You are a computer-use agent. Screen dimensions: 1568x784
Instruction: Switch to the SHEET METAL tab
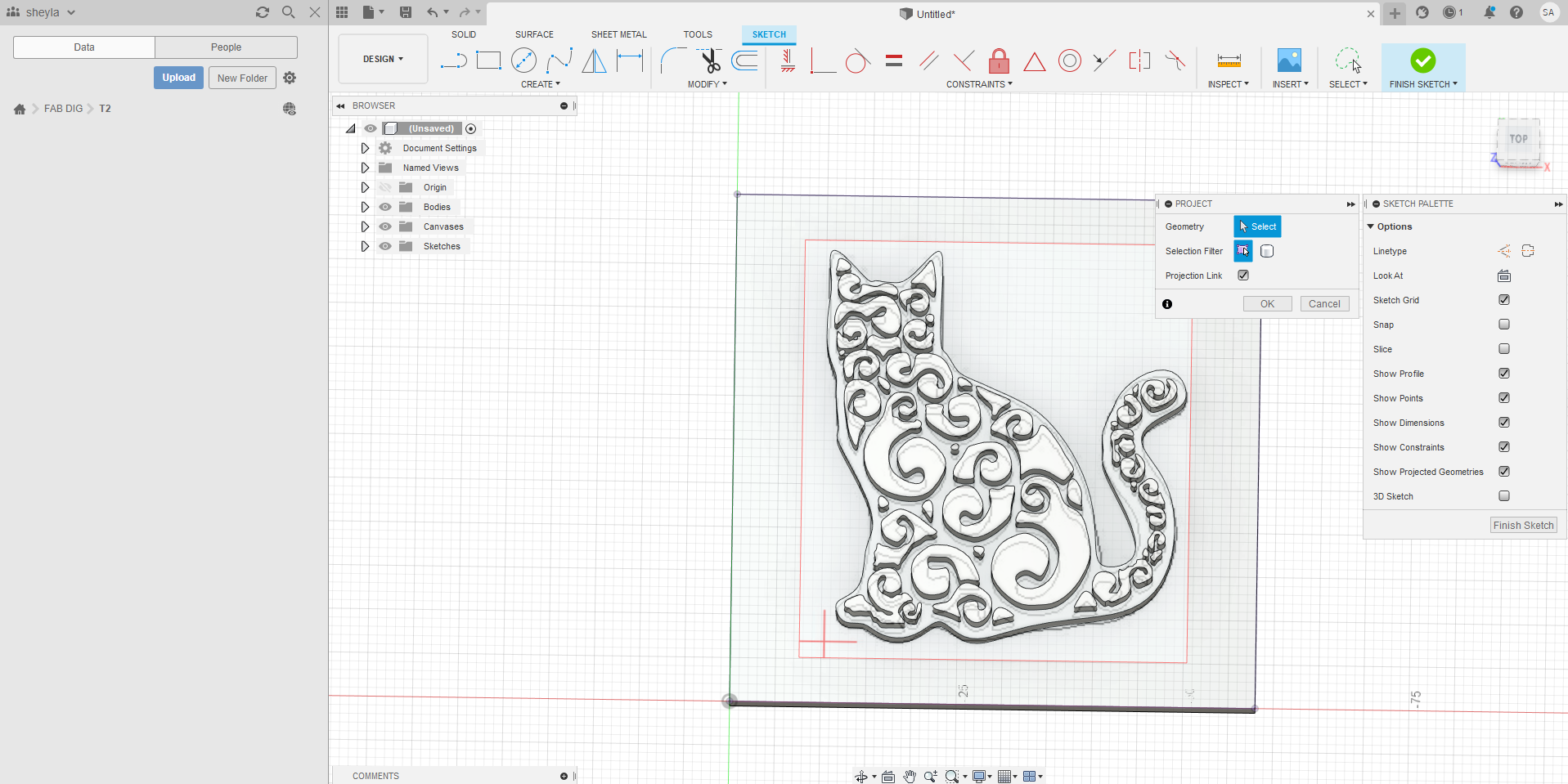[x=618, y=34]
